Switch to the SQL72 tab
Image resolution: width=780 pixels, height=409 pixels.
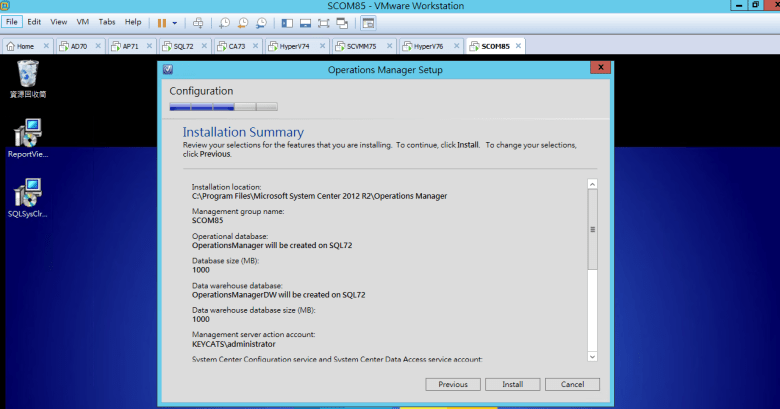click(x=183, y=46)
